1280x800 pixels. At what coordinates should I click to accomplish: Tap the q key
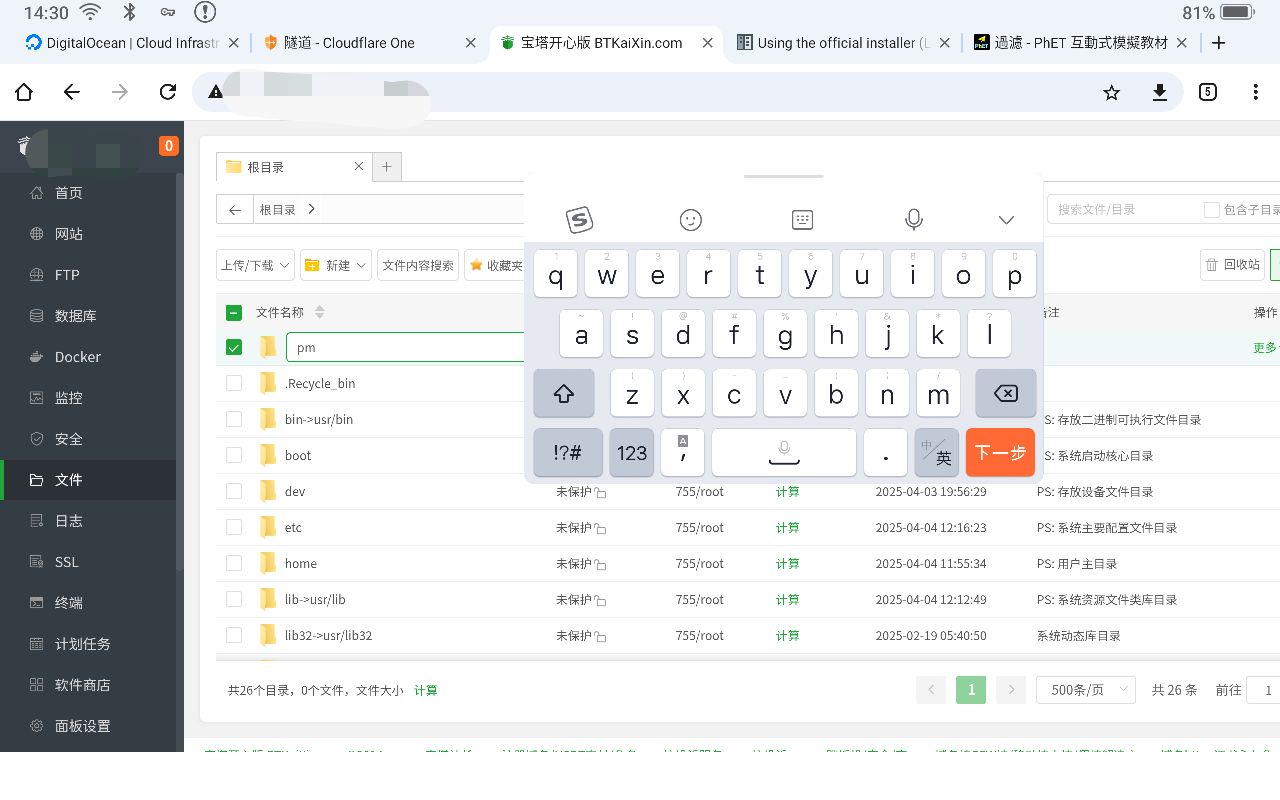tap(556, 274)
